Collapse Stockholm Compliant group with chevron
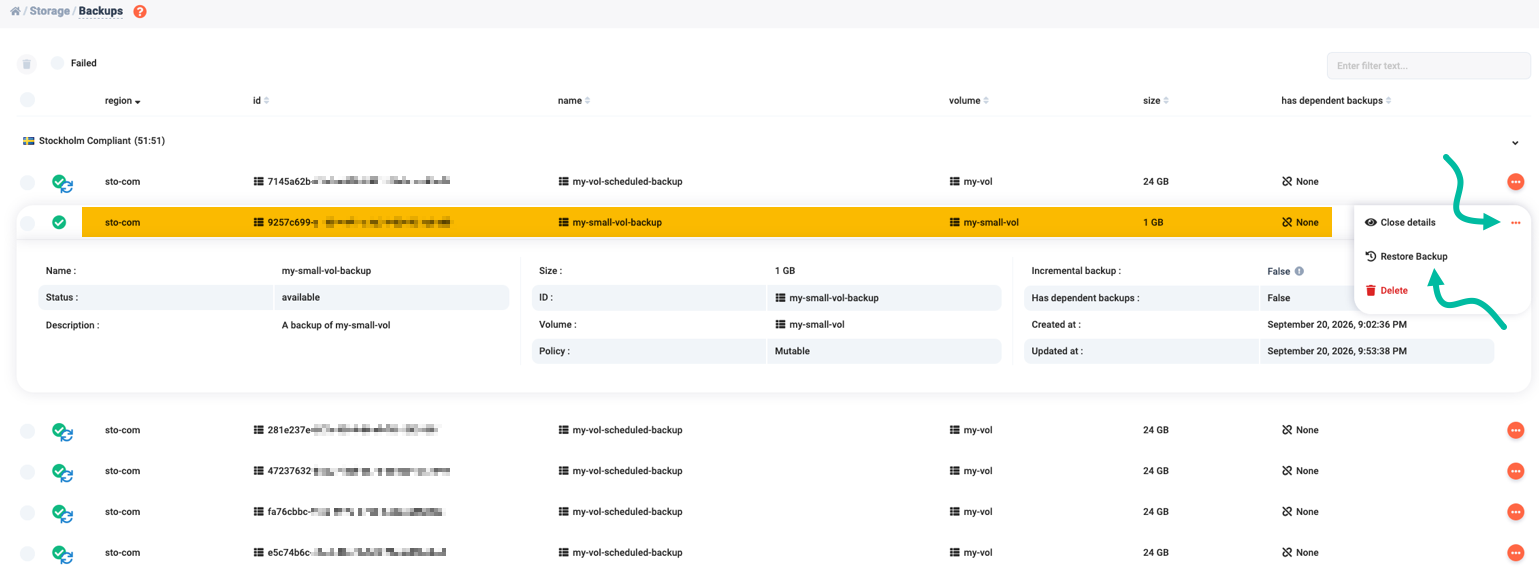Image resolution: width=1539 pixels, height=570 pixels. point(1515,143)
